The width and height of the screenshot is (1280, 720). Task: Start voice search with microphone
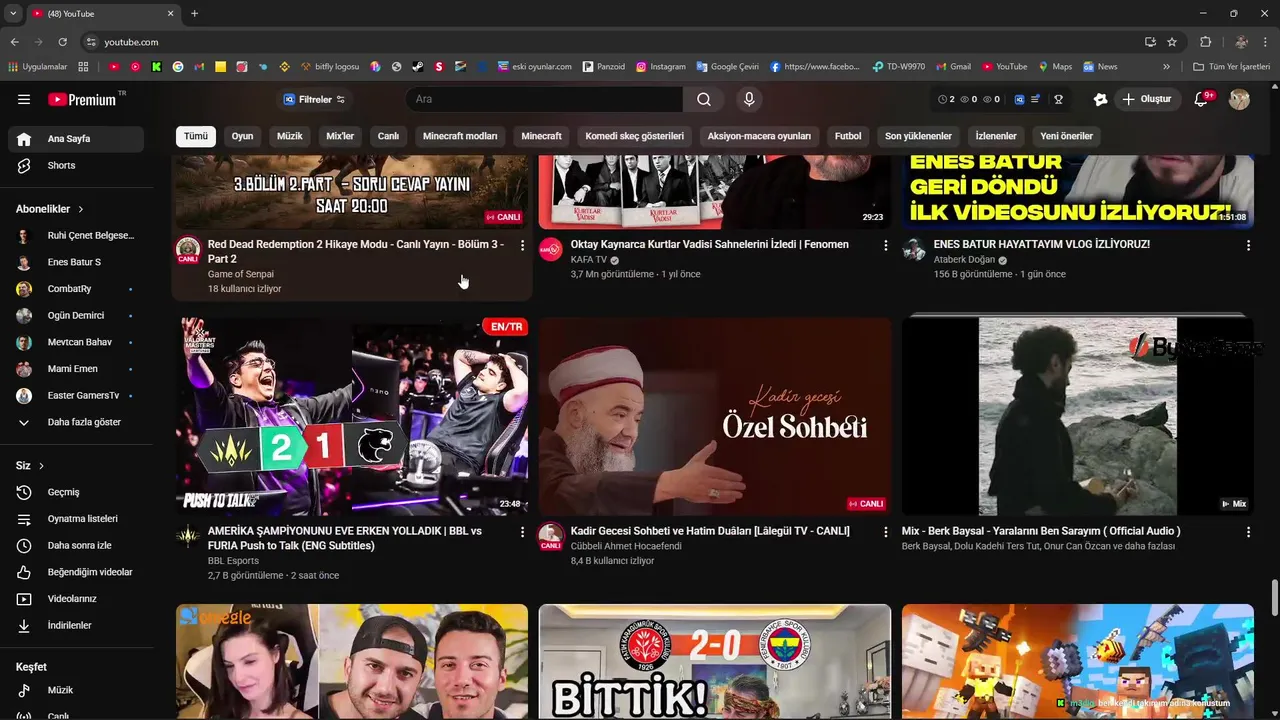point(748,99)
